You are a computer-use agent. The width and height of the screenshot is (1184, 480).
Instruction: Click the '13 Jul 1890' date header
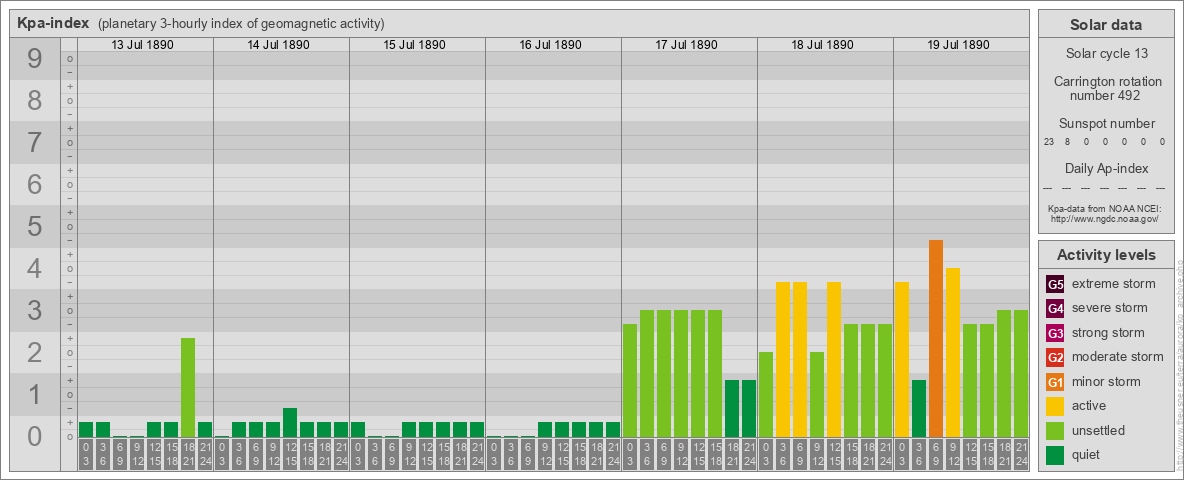click(x=143, y=45)
